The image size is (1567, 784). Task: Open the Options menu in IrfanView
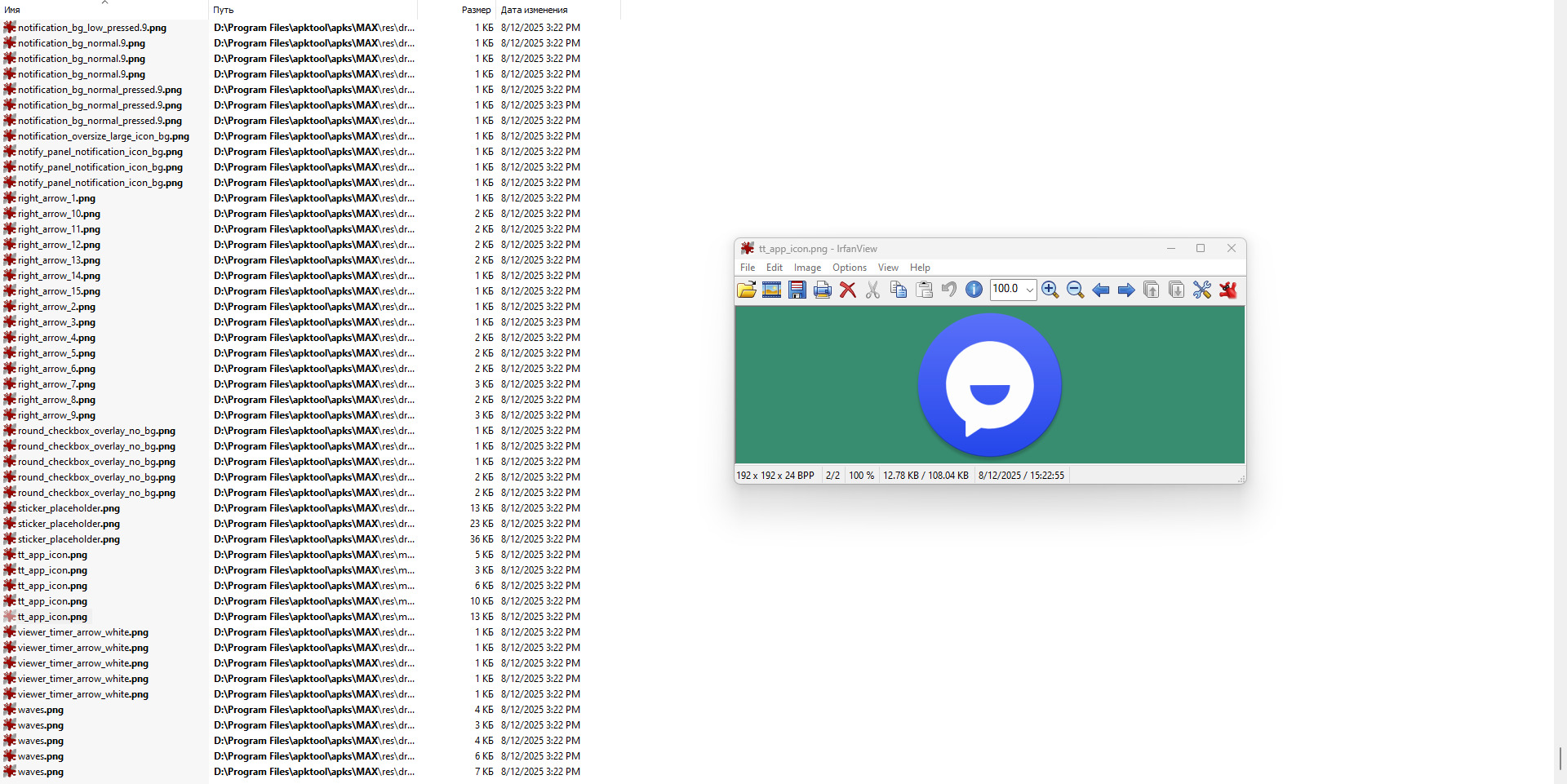coord(849,268)
